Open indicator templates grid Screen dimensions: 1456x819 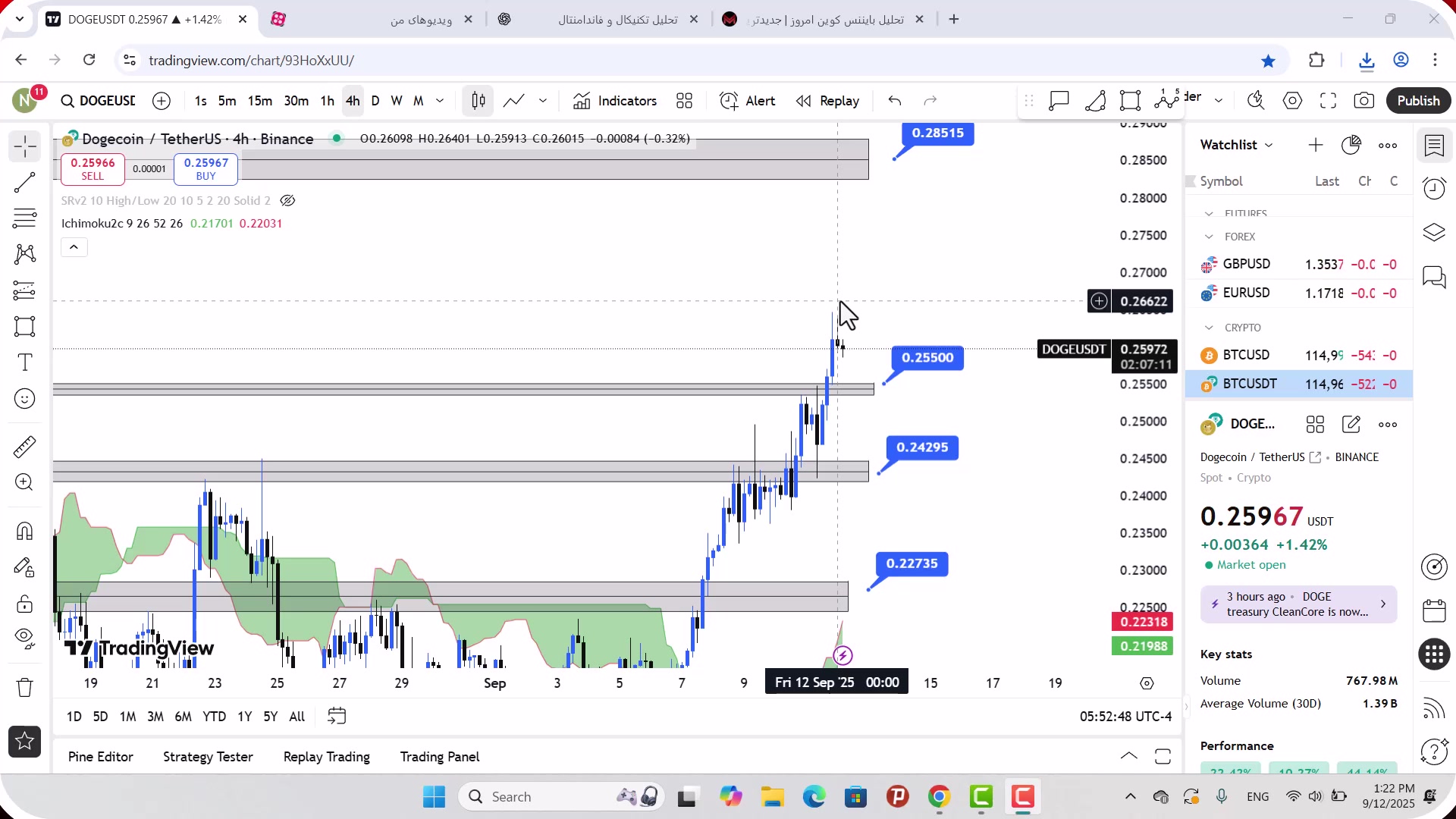pos(685,101)
